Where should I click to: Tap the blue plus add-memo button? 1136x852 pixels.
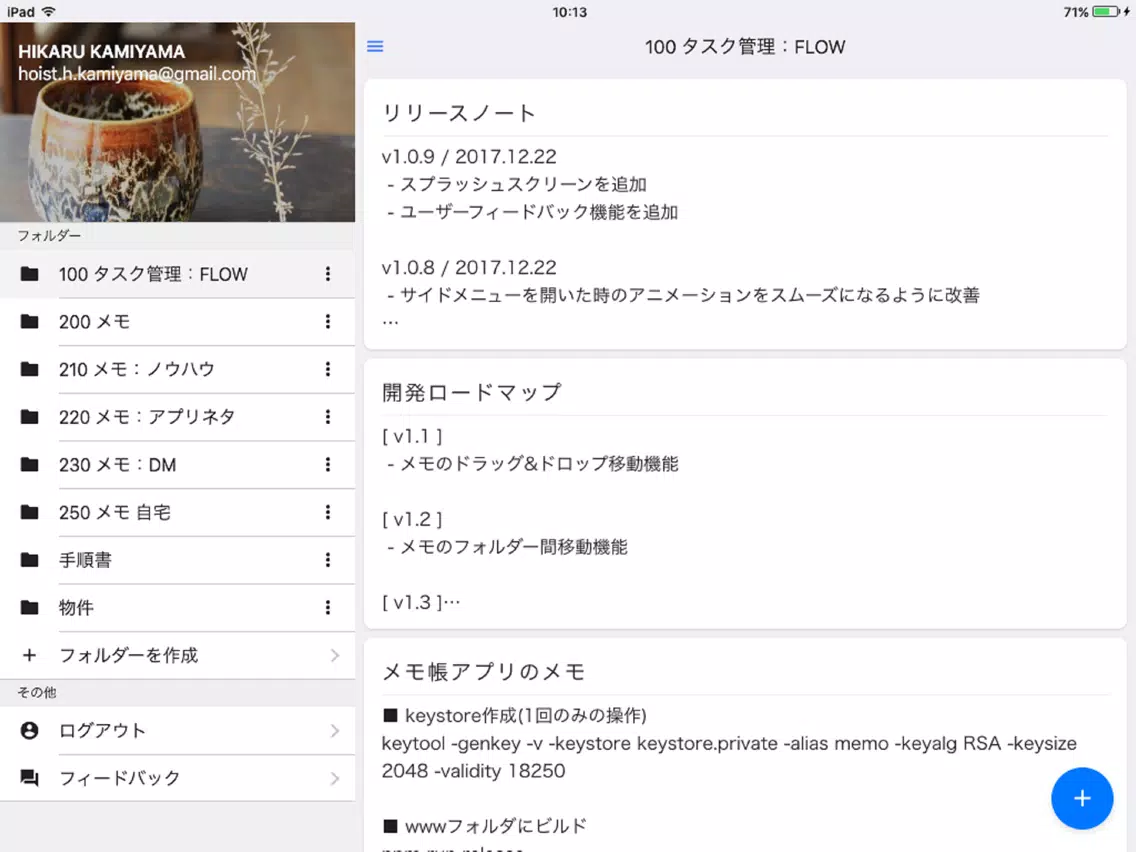(x=1082, y=798)
